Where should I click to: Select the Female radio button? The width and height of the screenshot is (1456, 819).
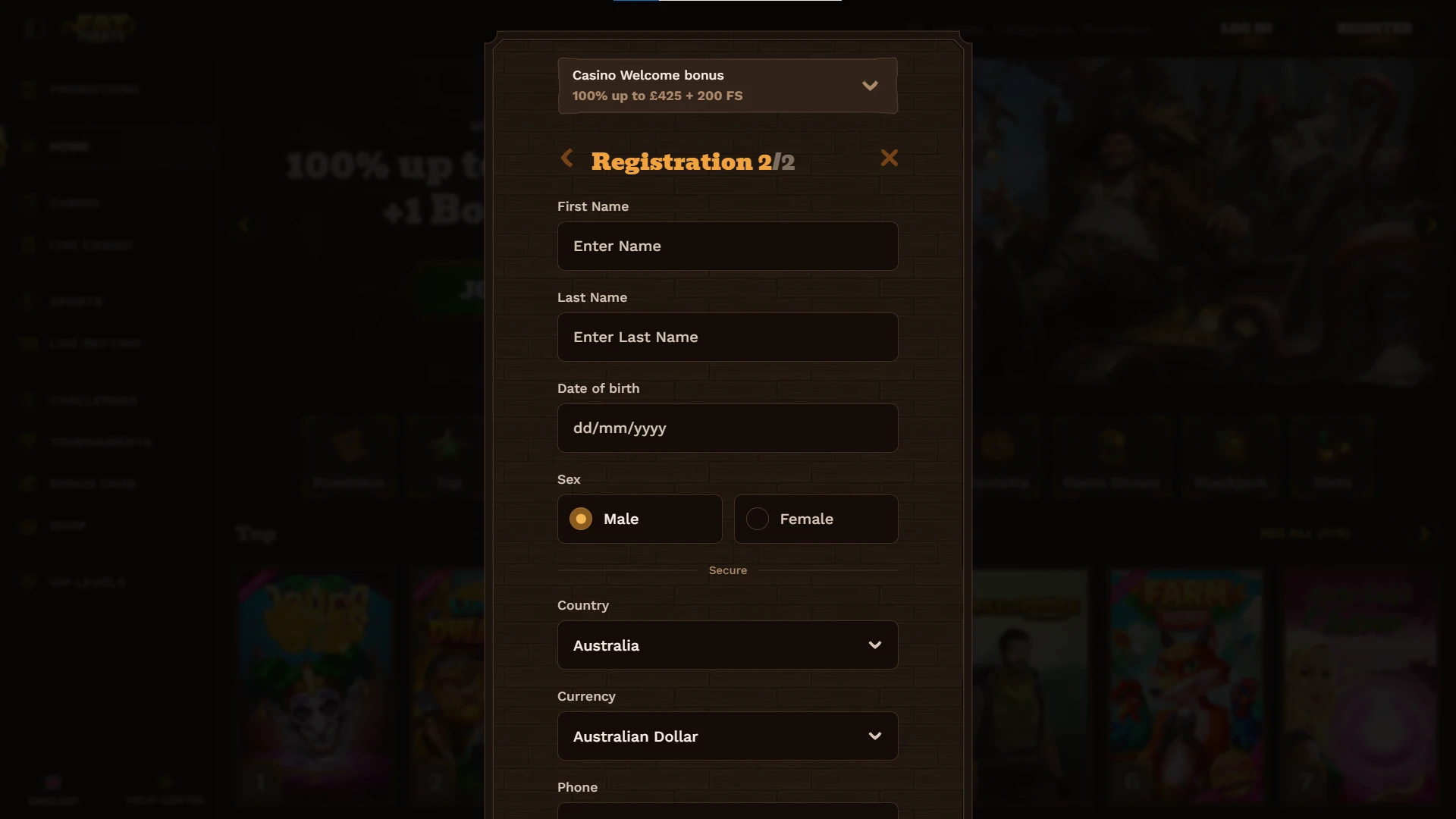coord(758,519)
